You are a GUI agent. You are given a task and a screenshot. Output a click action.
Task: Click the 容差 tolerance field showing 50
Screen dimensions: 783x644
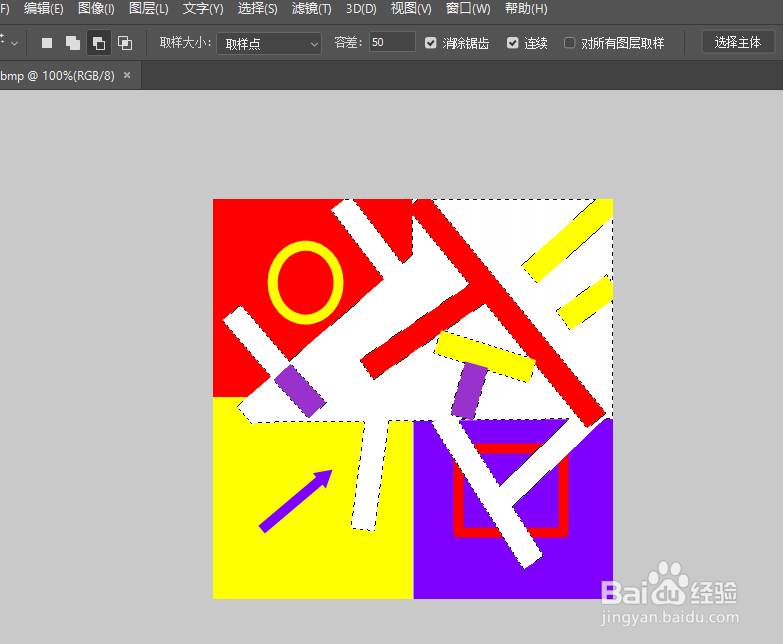click(x=392, y=42)
